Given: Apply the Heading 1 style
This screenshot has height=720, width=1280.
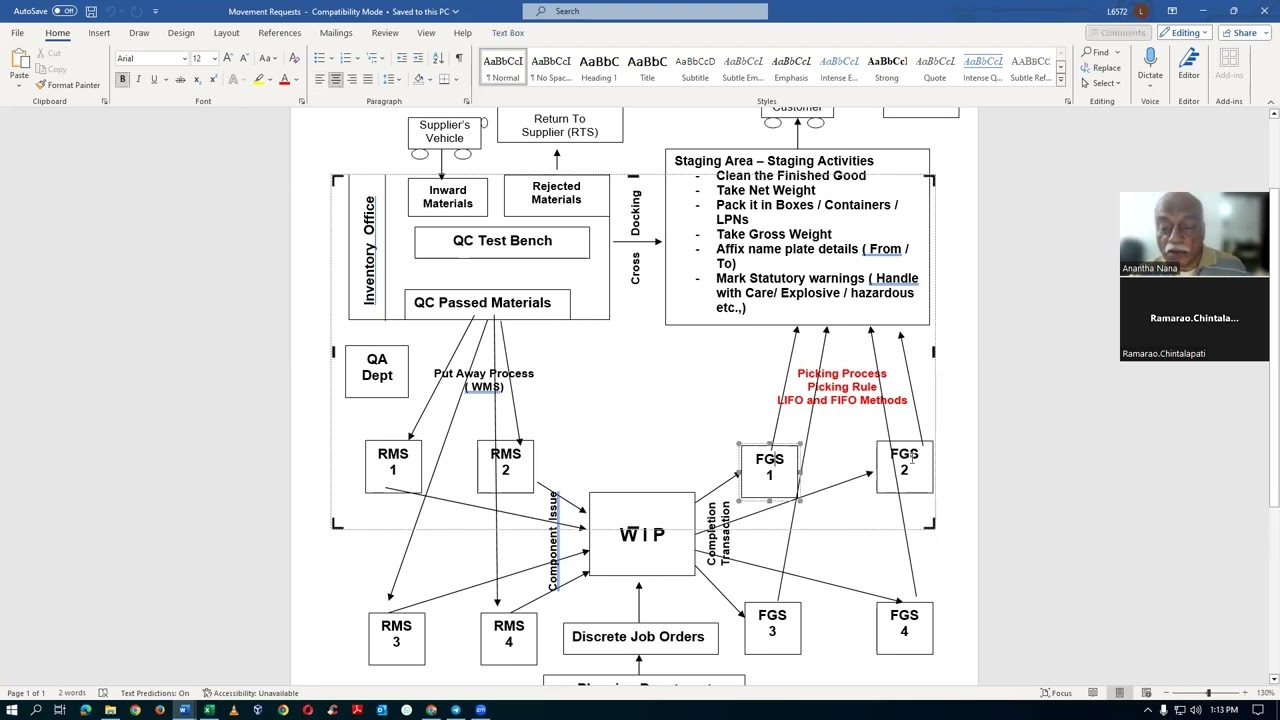Looking at the screenshot, I should (x=599, y=68).
